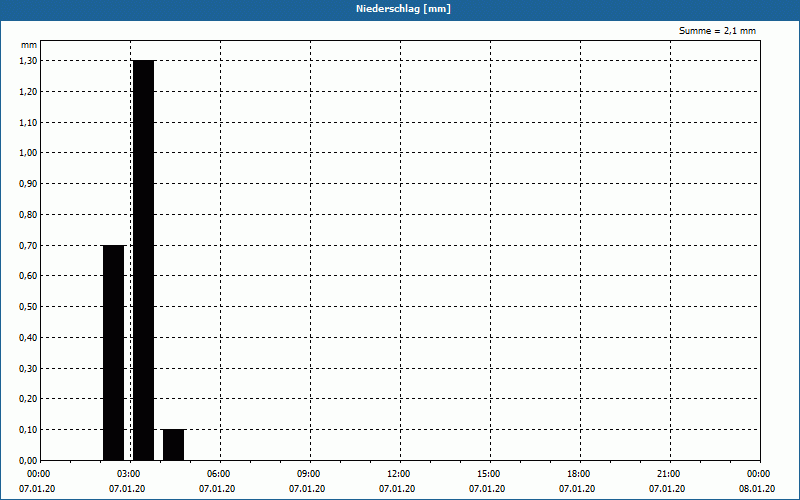This screenshot has width=800, height=500.
Task: Click the 0,50 y-axis value
Action: (28, 307)
